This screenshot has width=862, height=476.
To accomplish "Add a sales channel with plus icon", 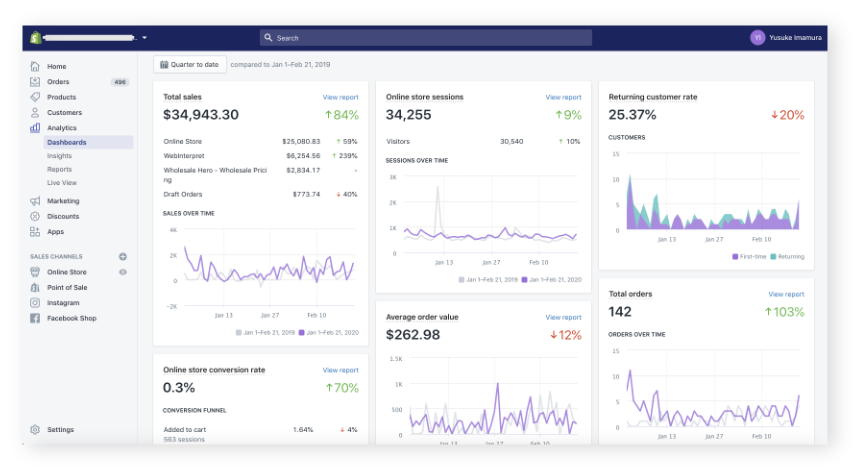I will pos(123,257).
